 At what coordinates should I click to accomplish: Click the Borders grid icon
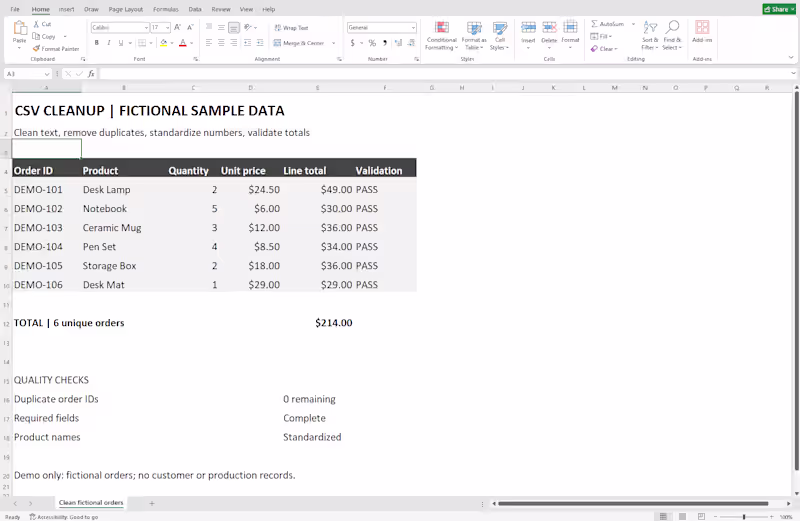point(142,43)
